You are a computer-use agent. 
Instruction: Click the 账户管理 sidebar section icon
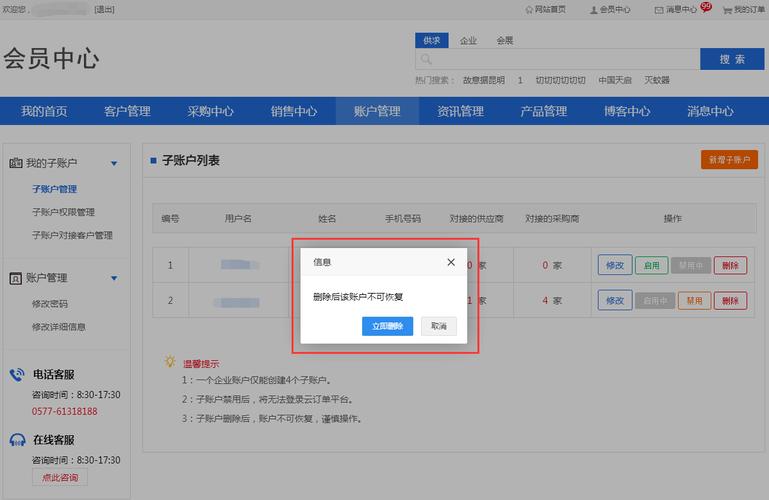(16, 278)
